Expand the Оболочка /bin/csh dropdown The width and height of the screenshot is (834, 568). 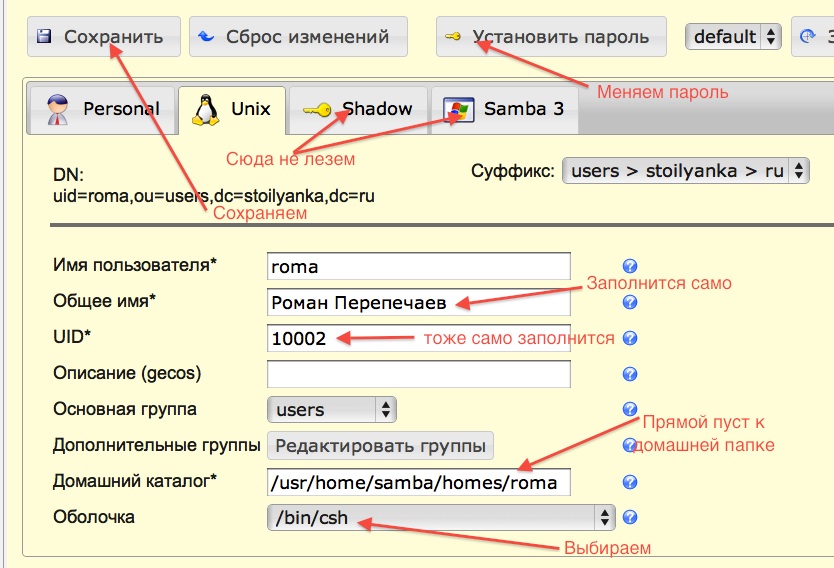(441, 518)
